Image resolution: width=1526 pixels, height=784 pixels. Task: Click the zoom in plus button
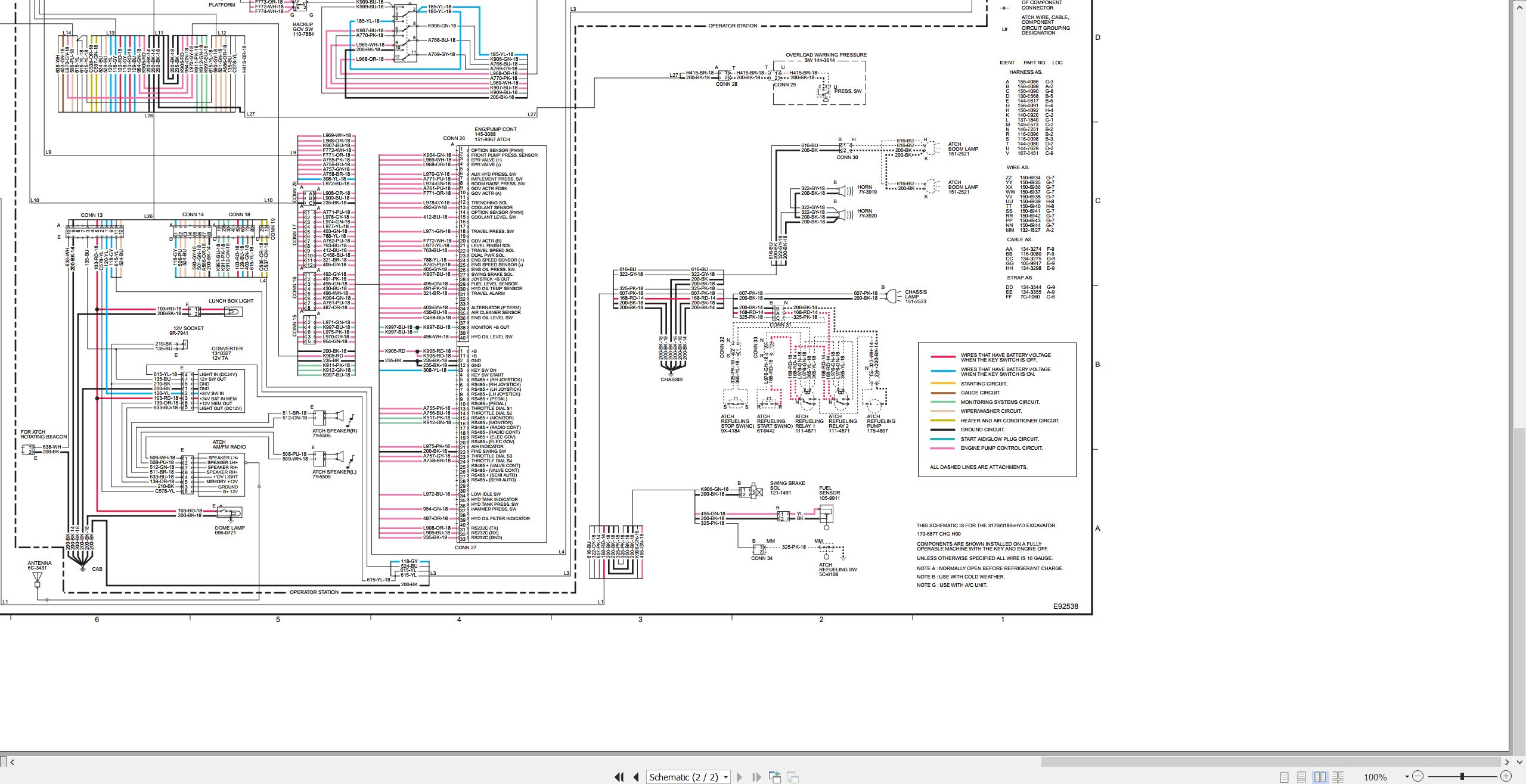click(x=1506, y=776)
